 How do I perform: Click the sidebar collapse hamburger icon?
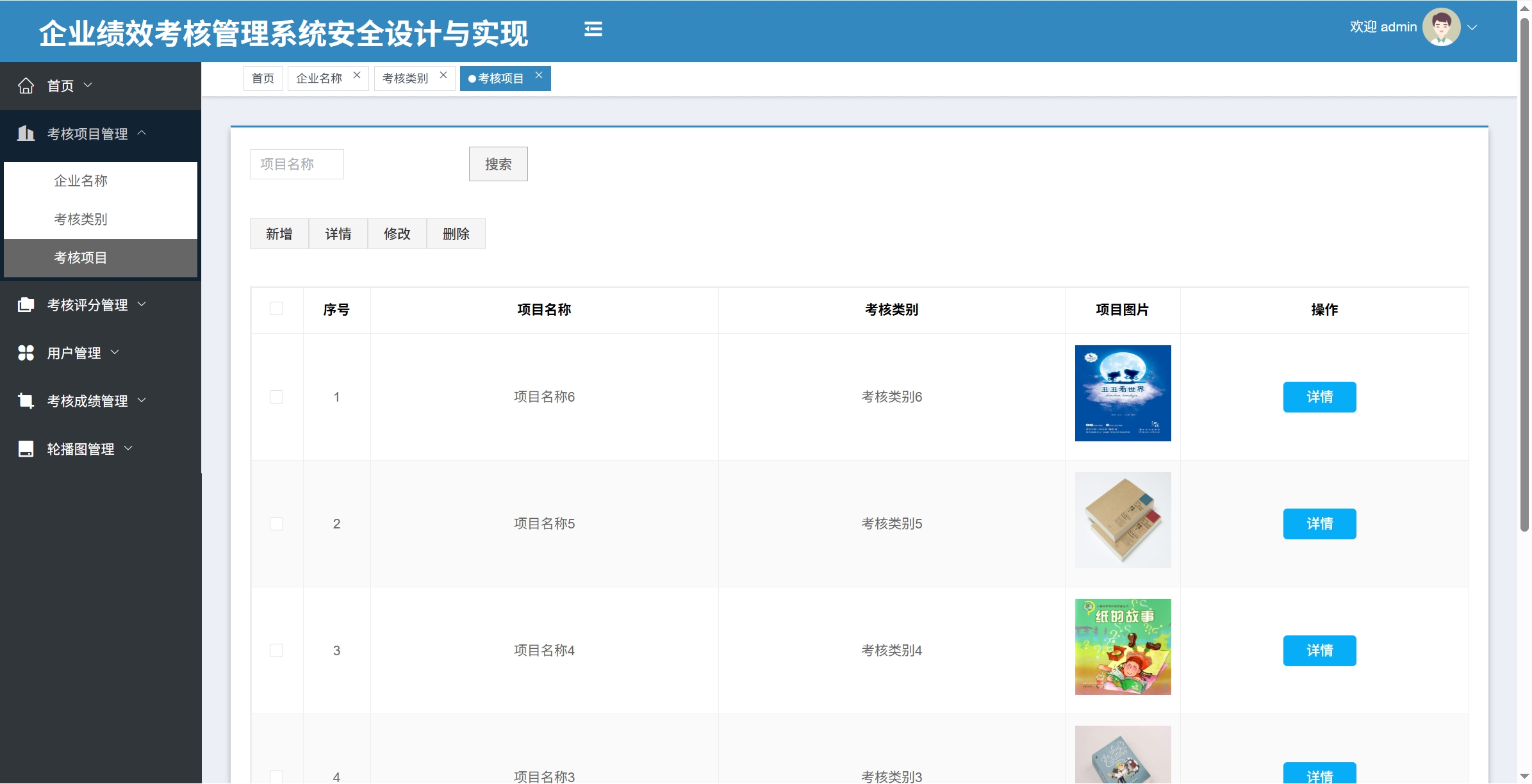pyautogui.click(x=593, y=29)
